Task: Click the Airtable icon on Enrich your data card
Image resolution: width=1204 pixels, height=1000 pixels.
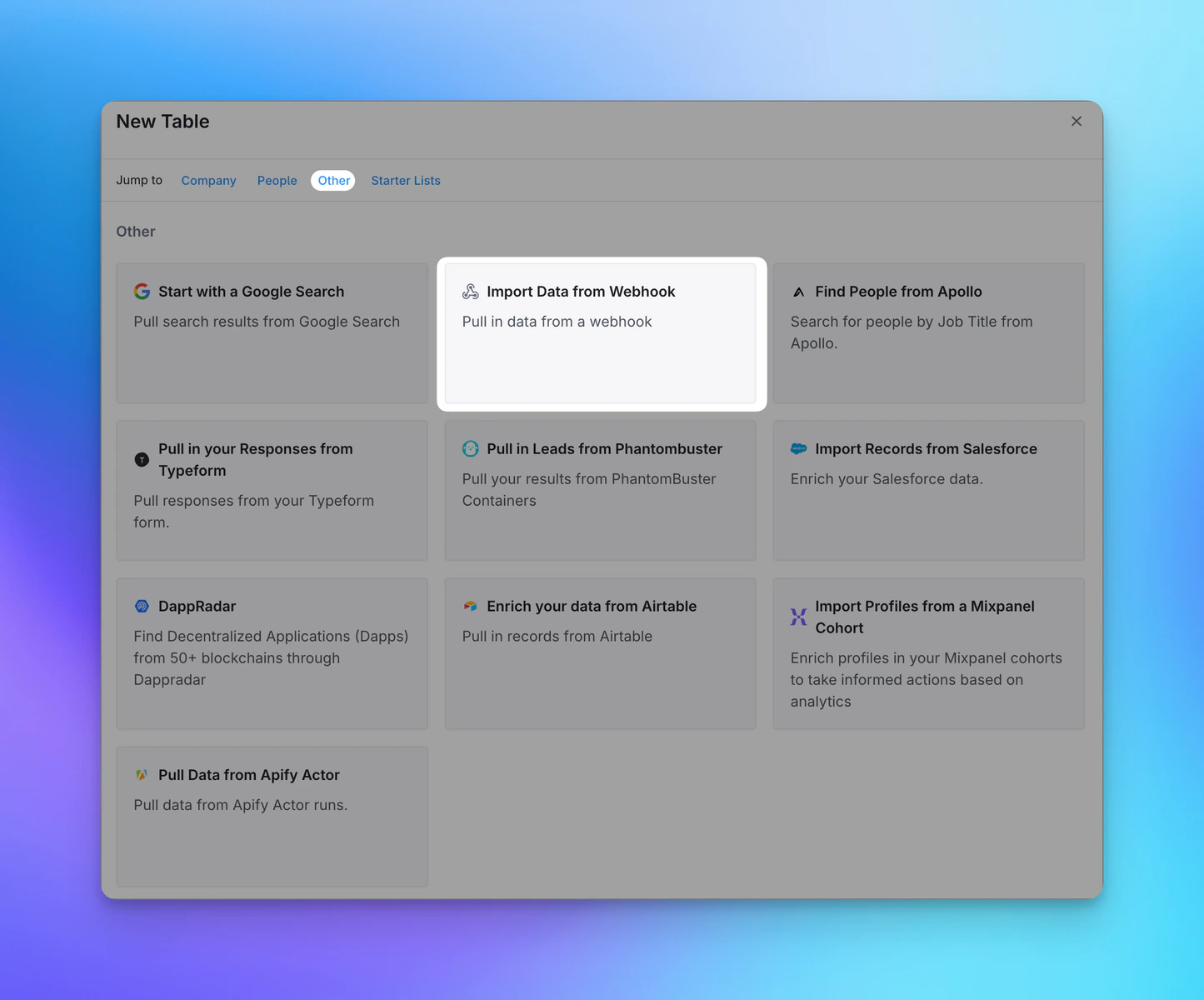Action: (470, 607)
